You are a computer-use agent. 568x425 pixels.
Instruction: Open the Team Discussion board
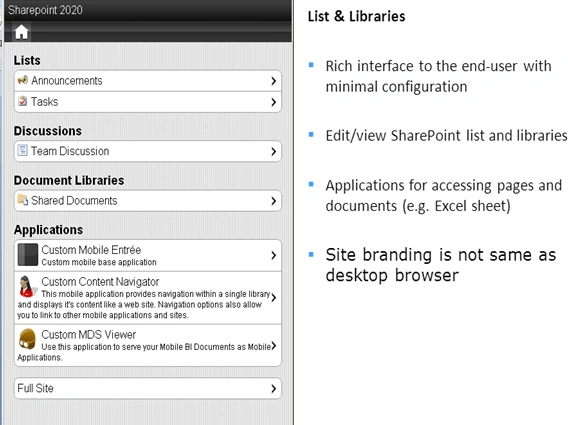click(x=148, y=151)
